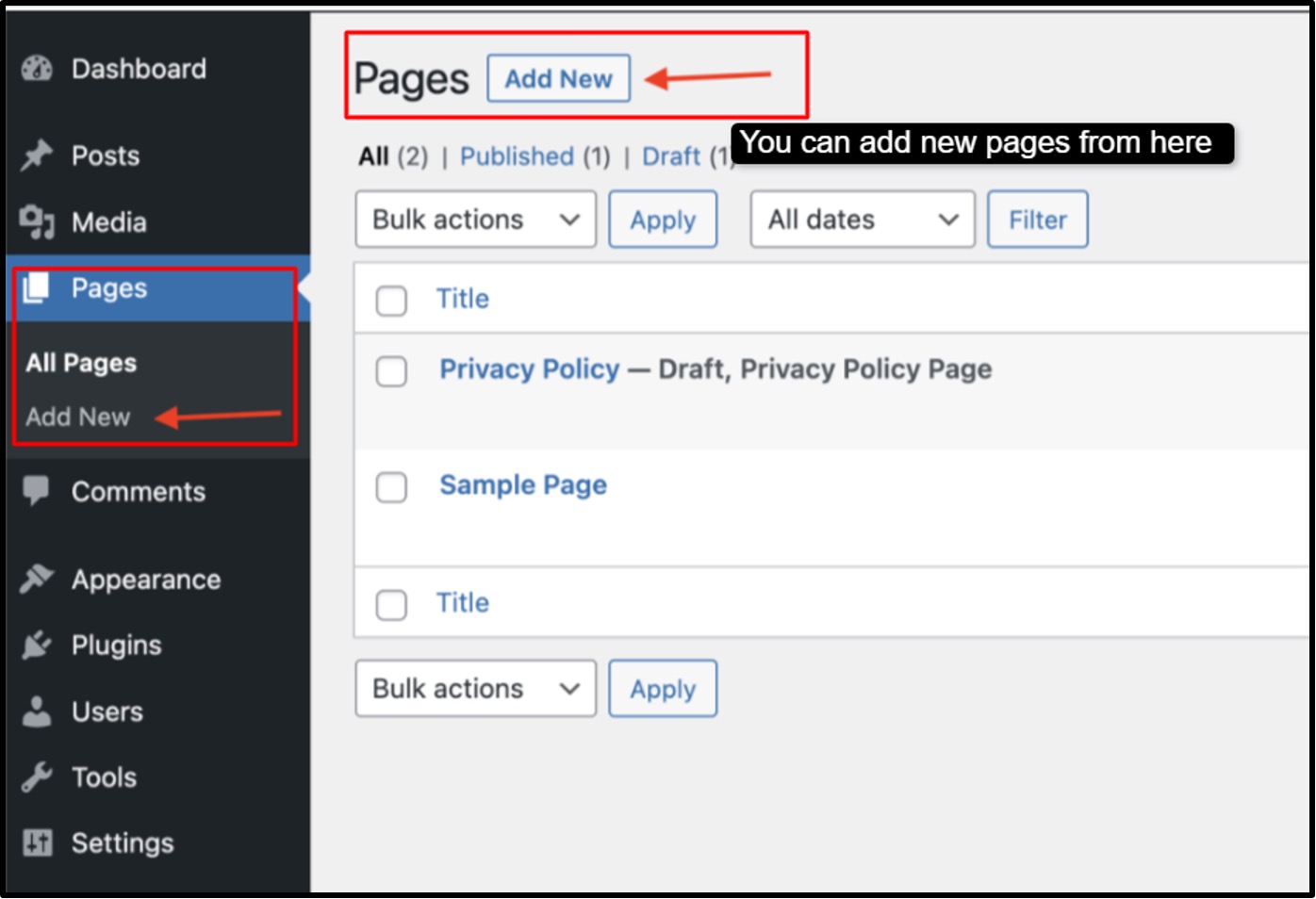The height and width of the screenshot is (899, 1316).
Task: Open Plugins via the plug icon
Action: (35, 645)
